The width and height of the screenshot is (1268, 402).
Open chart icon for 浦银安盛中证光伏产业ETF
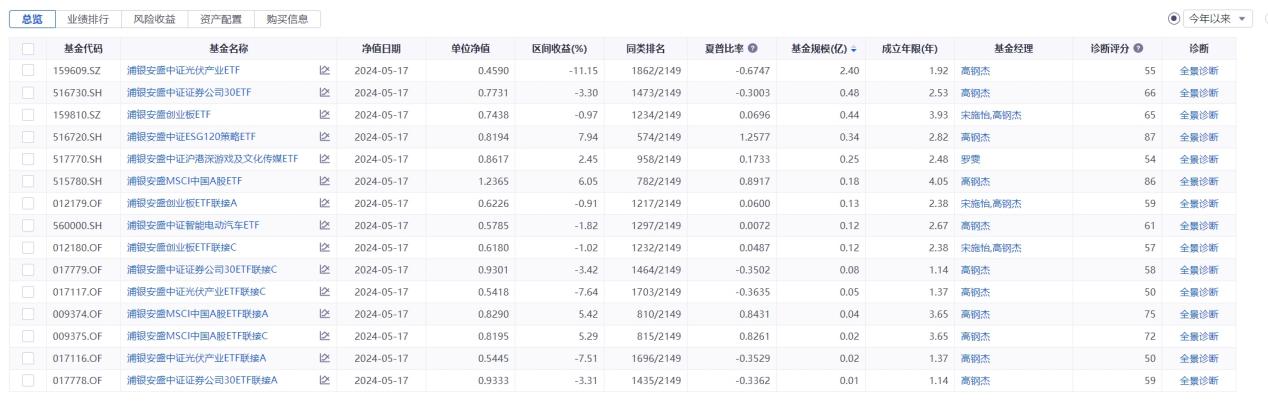pyautogui.click(x=324, y=70)
